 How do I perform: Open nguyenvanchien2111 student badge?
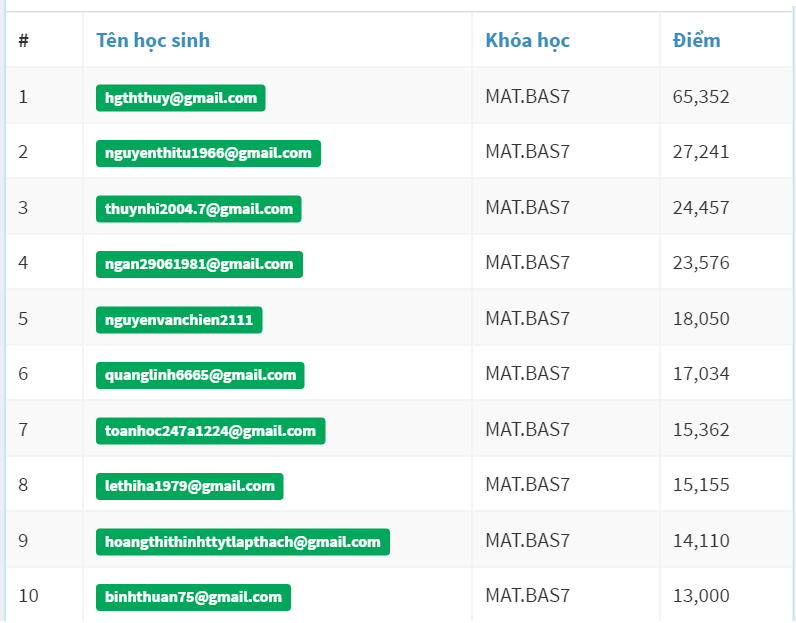click(179, 320)
